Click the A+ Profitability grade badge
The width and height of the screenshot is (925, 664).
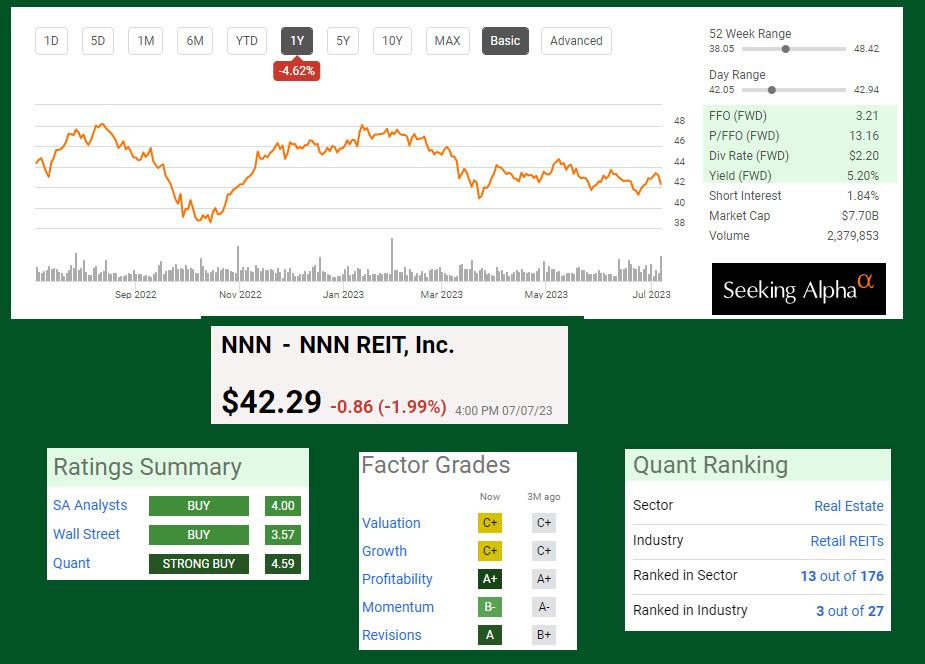click(x=490, y=579)
